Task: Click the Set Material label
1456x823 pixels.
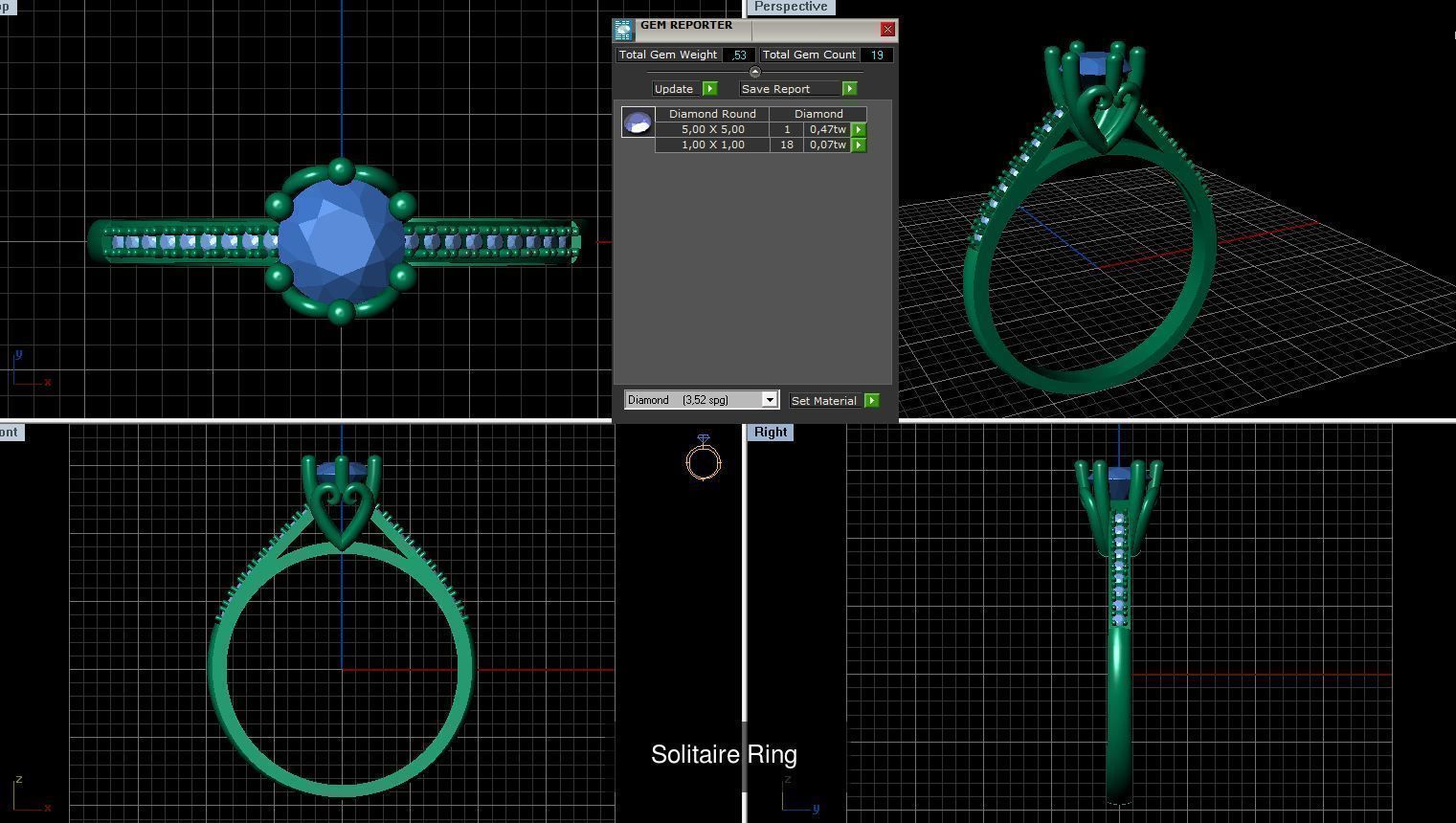Action: point(823,400)
